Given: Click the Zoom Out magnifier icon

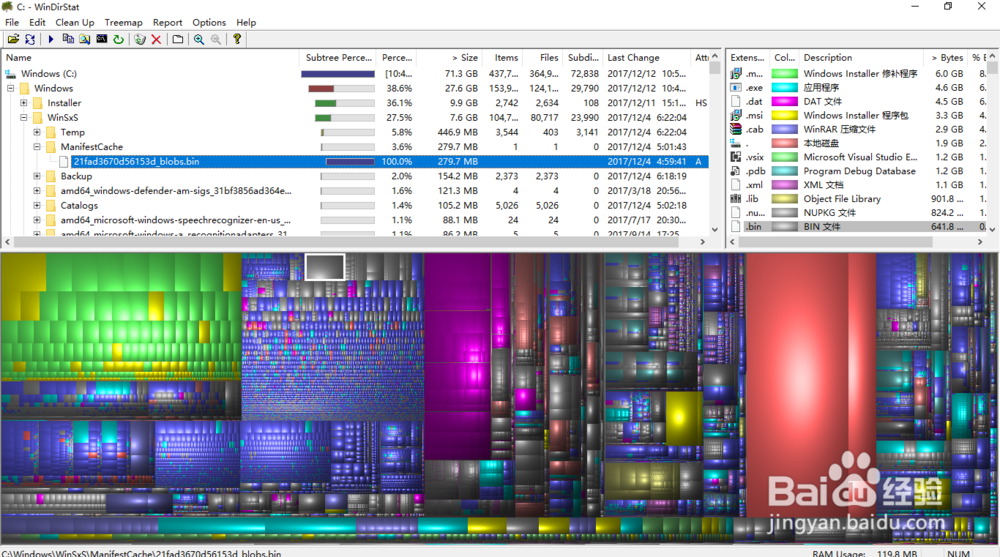Looking at the screenshot, I should [216, 40].
